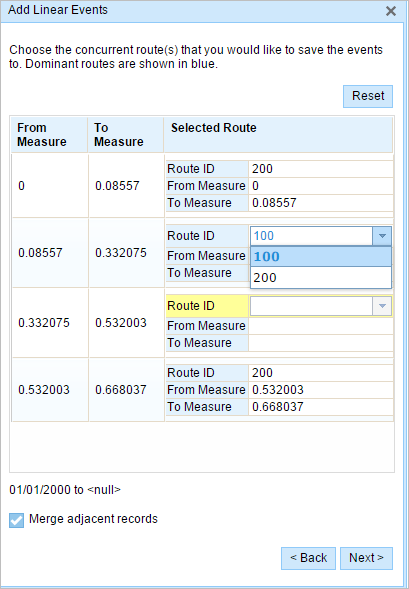Open the empty highlighted Route ID dropdown
Image resolution: width=409 pixels, height=589 pixels.
[382, 306]
